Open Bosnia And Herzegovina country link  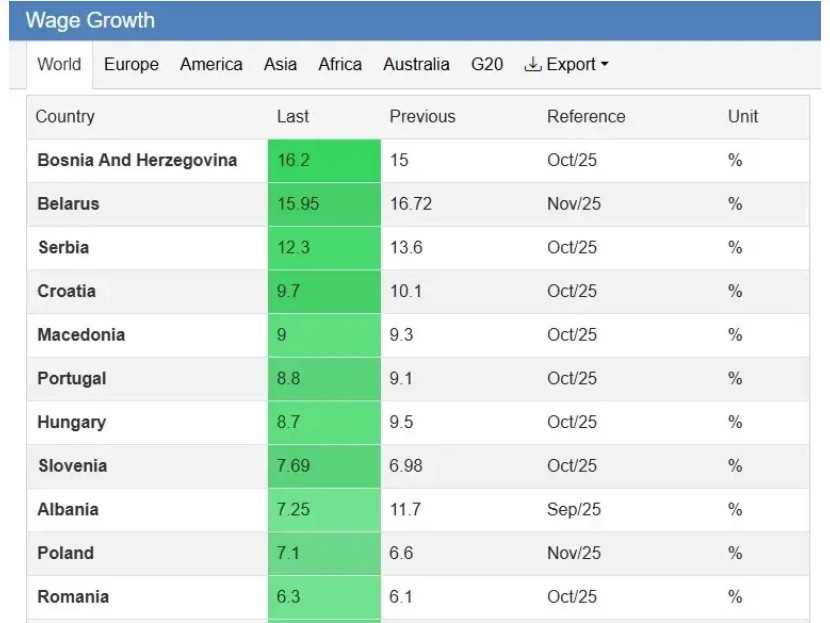click(x=137, y=160)
